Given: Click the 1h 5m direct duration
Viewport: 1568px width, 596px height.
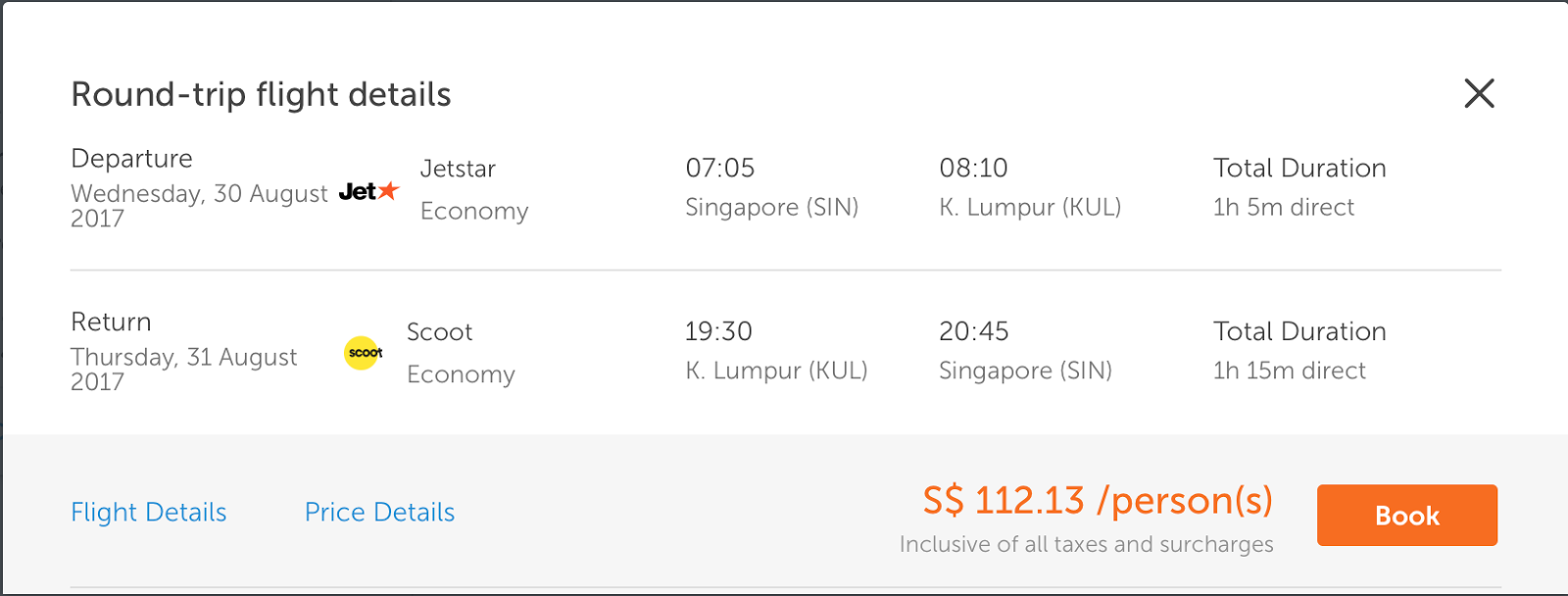Looking at the screenshot, I should (x=1283, y=208).
